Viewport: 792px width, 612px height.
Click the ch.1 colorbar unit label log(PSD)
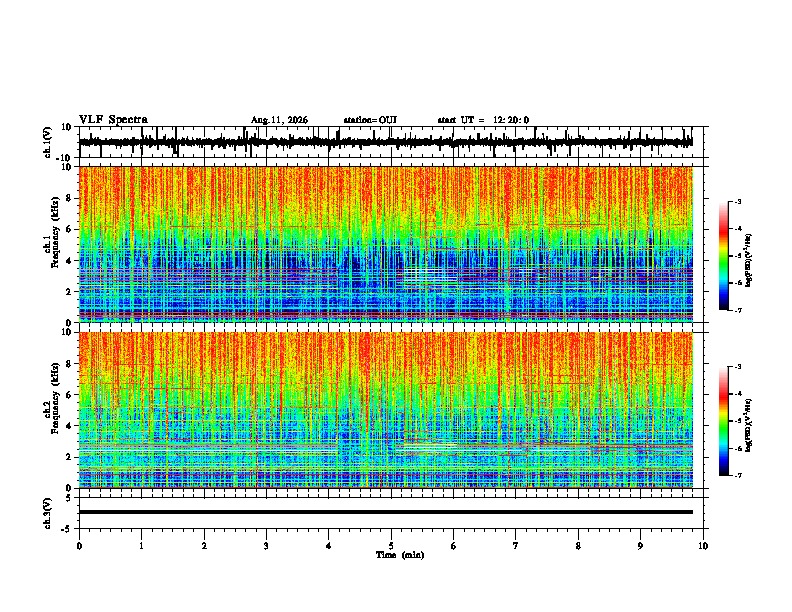coord(749,261)
